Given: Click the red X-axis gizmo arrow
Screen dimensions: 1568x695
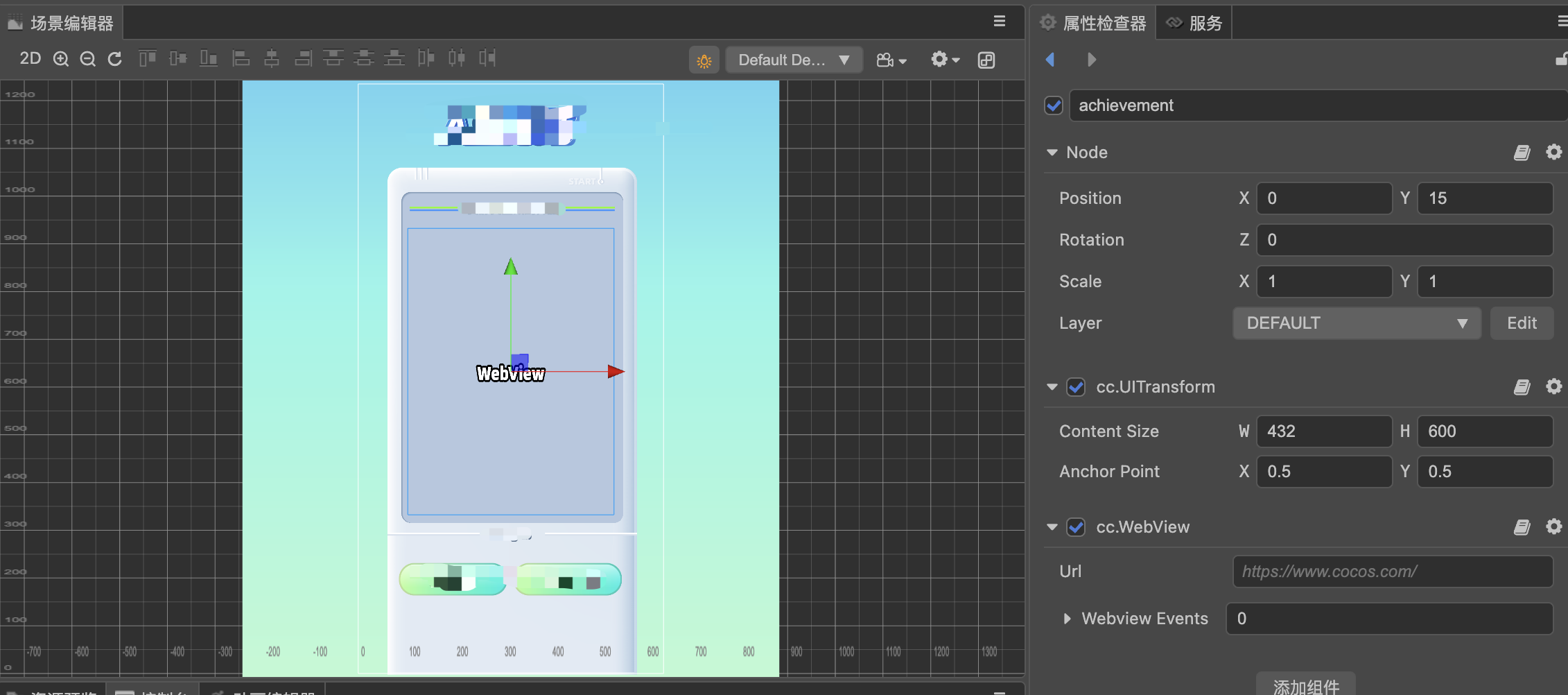Looking at the screenshot, I should [x=616, y=372].
